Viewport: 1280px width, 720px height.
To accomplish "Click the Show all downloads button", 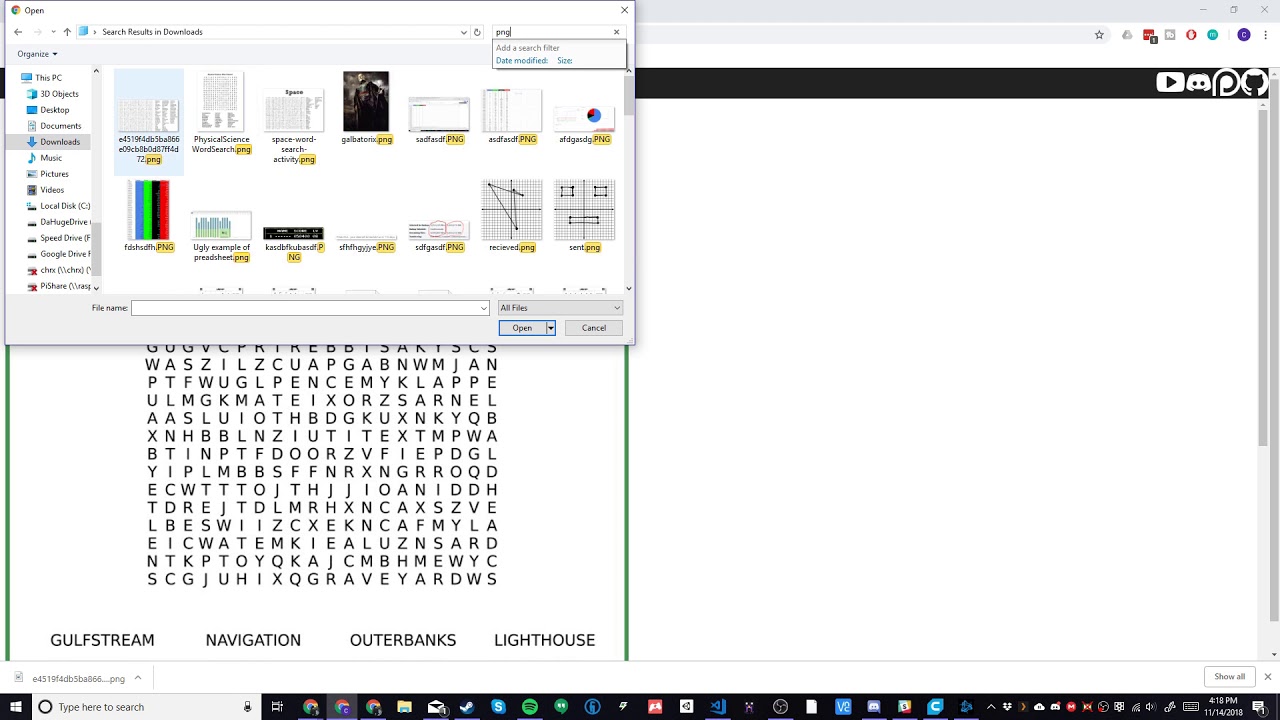I will coord(1230,677).
